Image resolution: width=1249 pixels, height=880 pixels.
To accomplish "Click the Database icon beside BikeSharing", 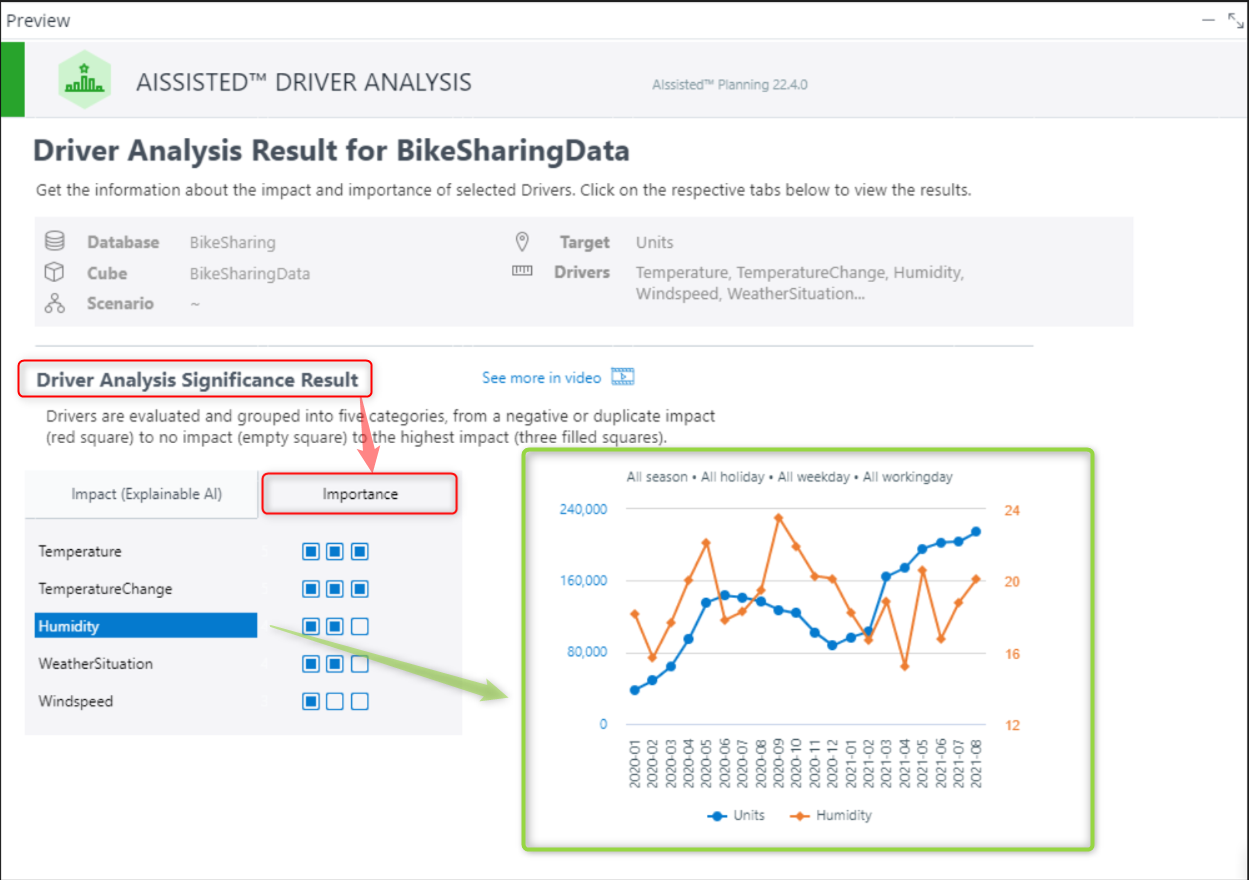I will point(57,240).
